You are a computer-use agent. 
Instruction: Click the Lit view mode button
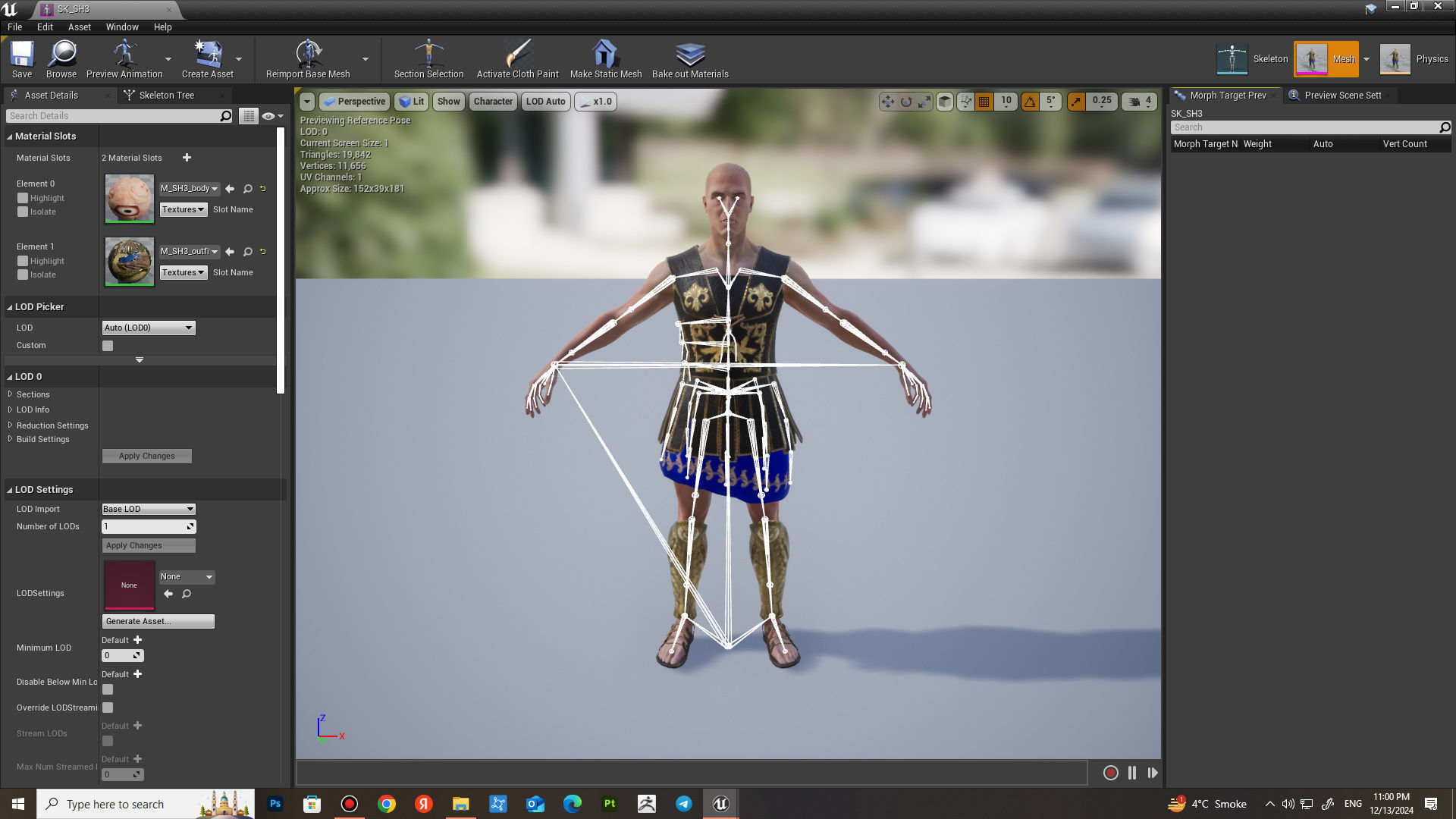coord(412,102)
